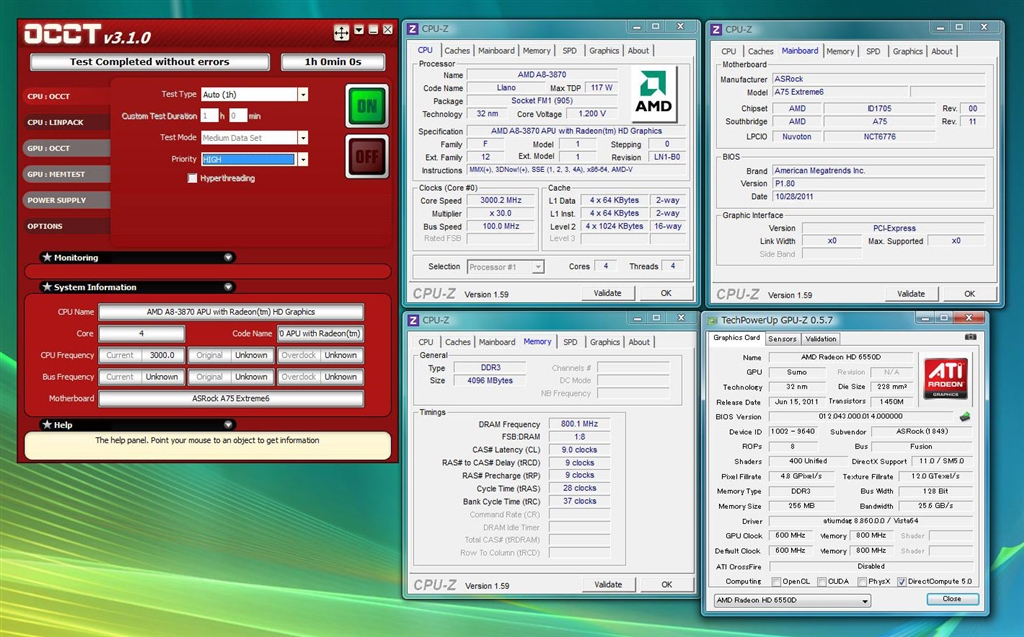The image size is (1024, 637).
Task: Uncheck the DirectCompute 5.0 checkbox
Action: (901, 581)
